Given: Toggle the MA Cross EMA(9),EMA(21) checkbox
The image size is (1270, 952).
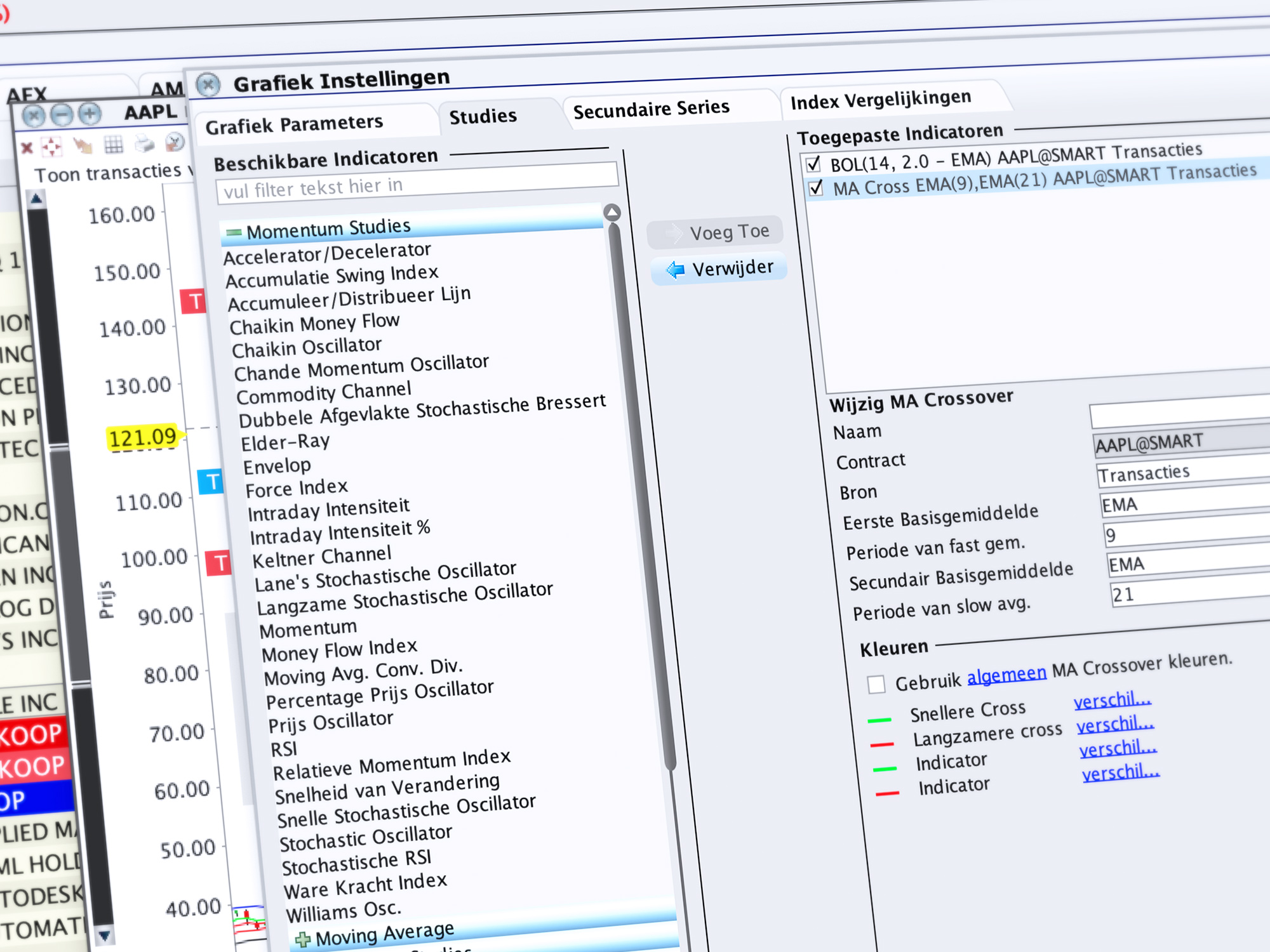Looking at the screenshot, I should click(816, 188).
